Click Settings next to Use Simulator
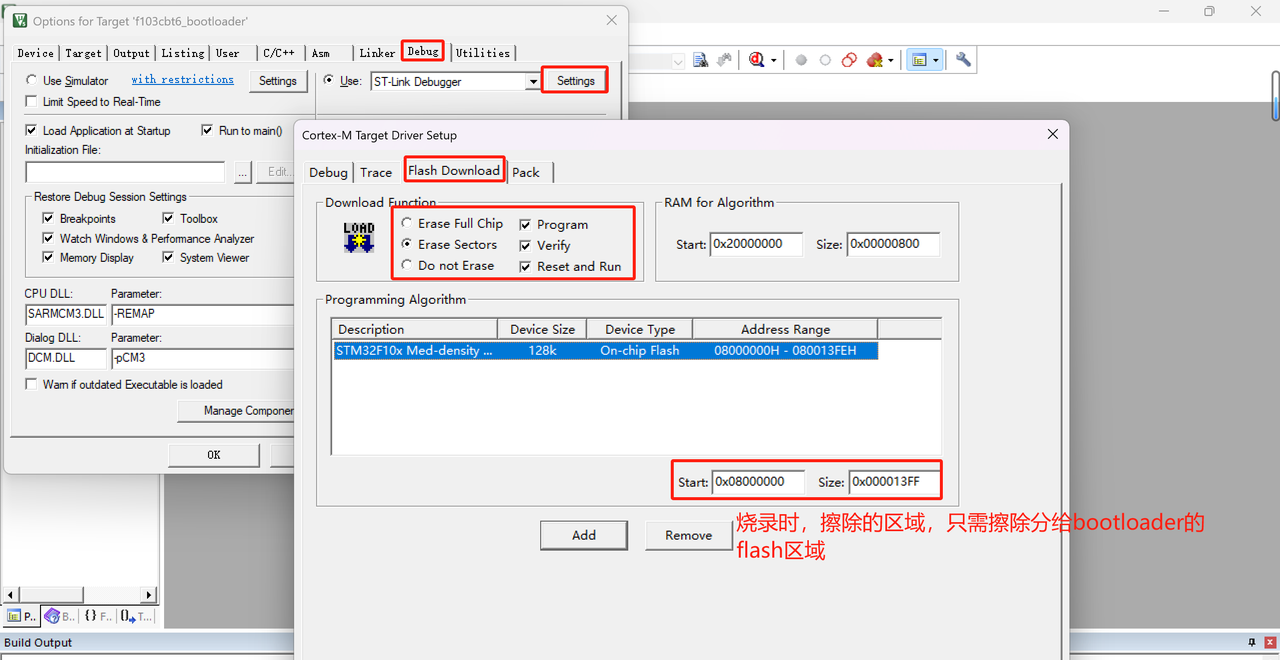This screenshot has height=660, width=1280. pyautogui.click(x=278, y=81)
